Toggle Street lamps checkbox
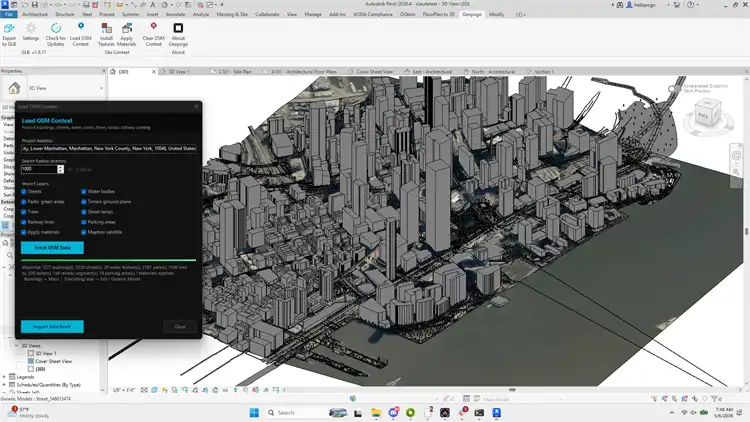Screen dimensions: 750x422 point(84,211)
